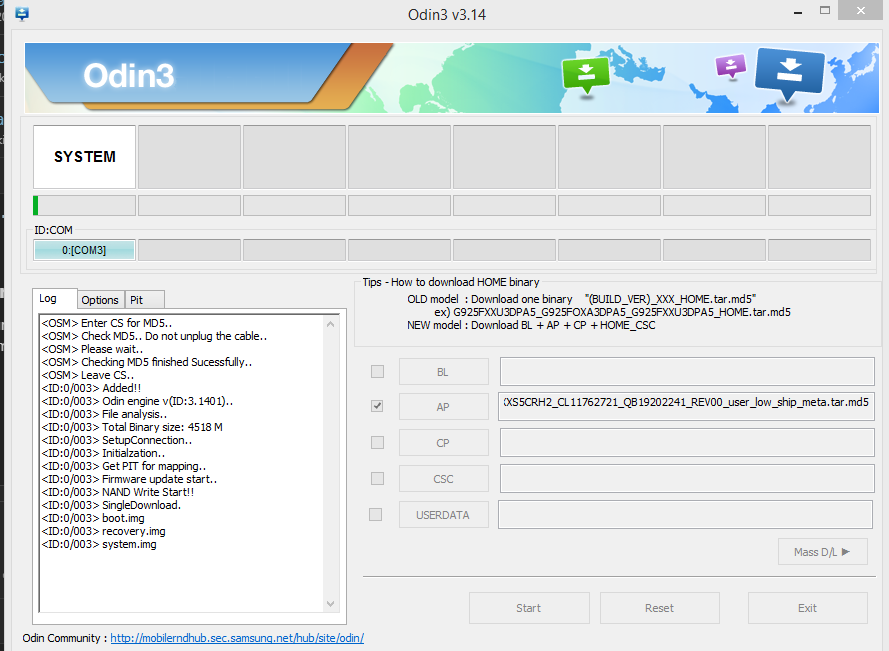Click the SYSTEM status box
889x651 pixels.
click(x=84, y=157)
